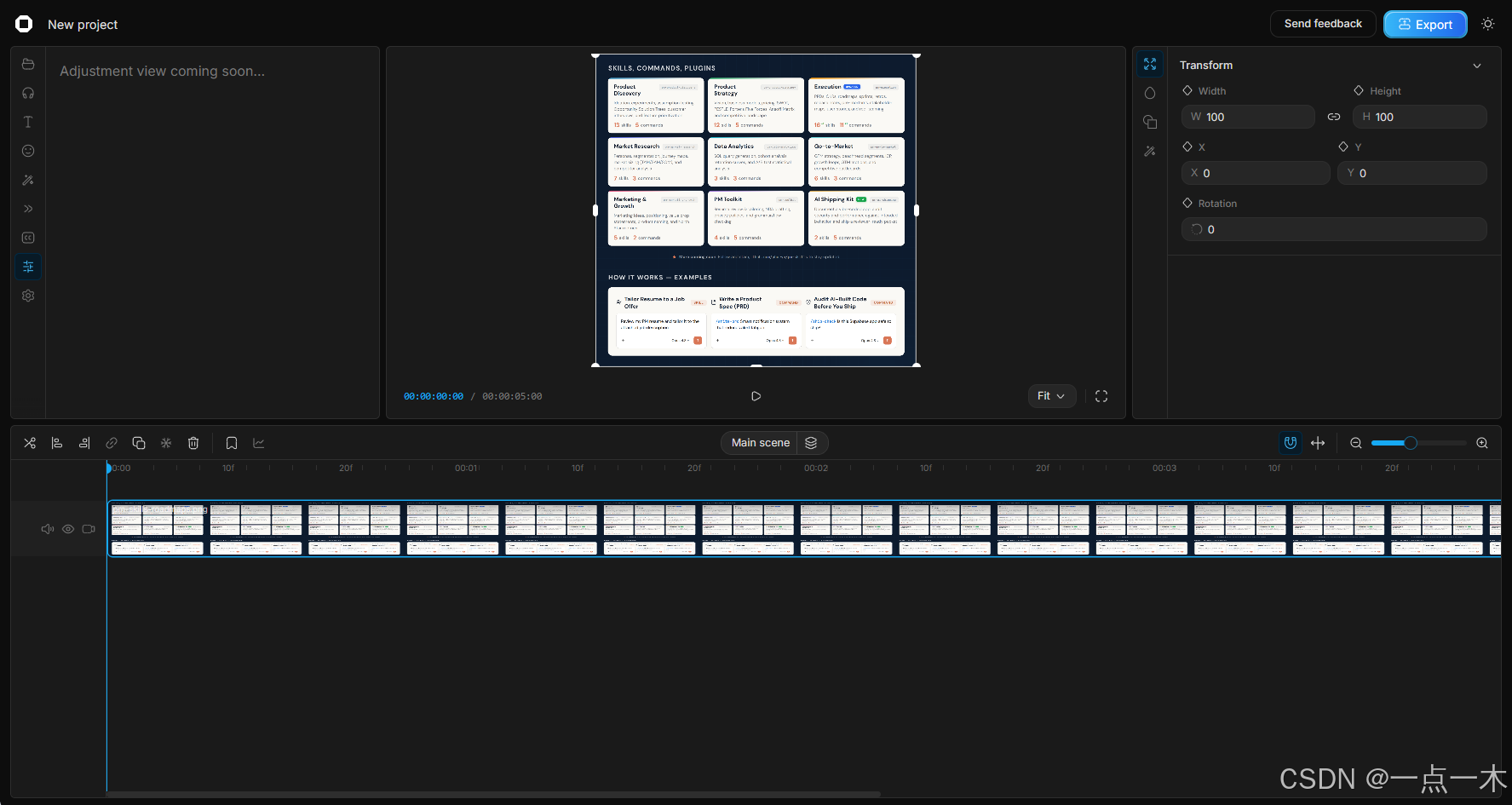Open the settings gear in sidebar
Image resolution: width=1512 pixels, height=805 pixels.
[28, 296]
